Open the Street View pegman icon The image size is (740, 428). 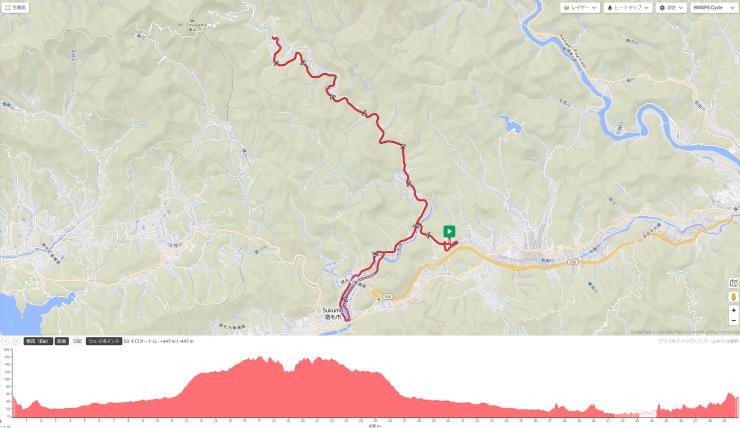pyautogui.click(x=733, y=297)
